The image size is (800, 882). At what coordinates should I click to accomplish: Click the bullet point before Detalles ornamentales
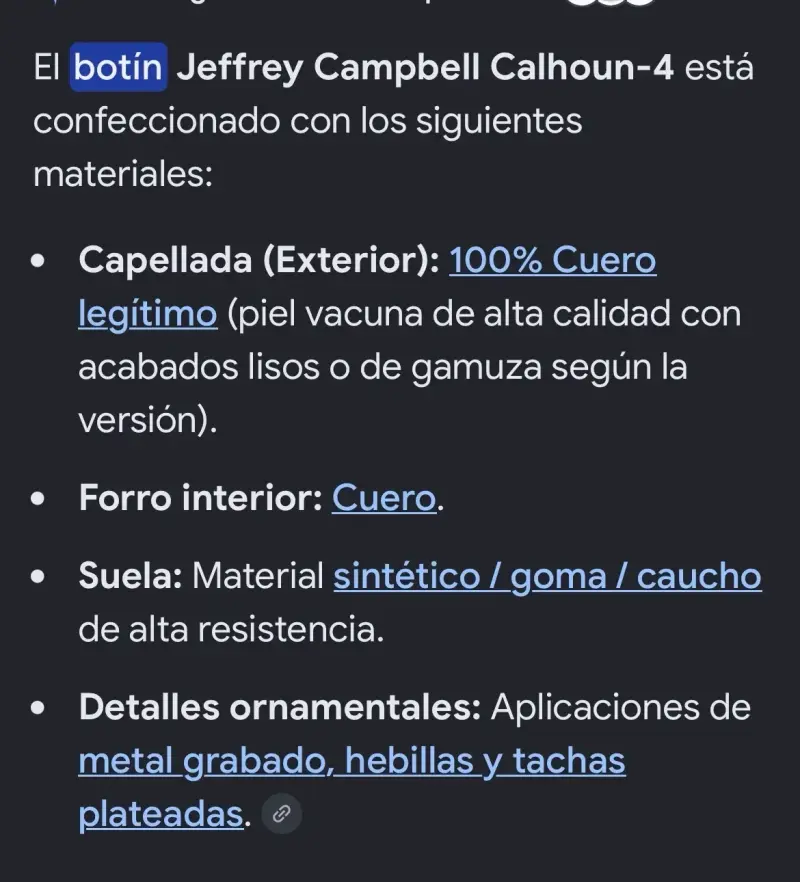coord(38,708)
